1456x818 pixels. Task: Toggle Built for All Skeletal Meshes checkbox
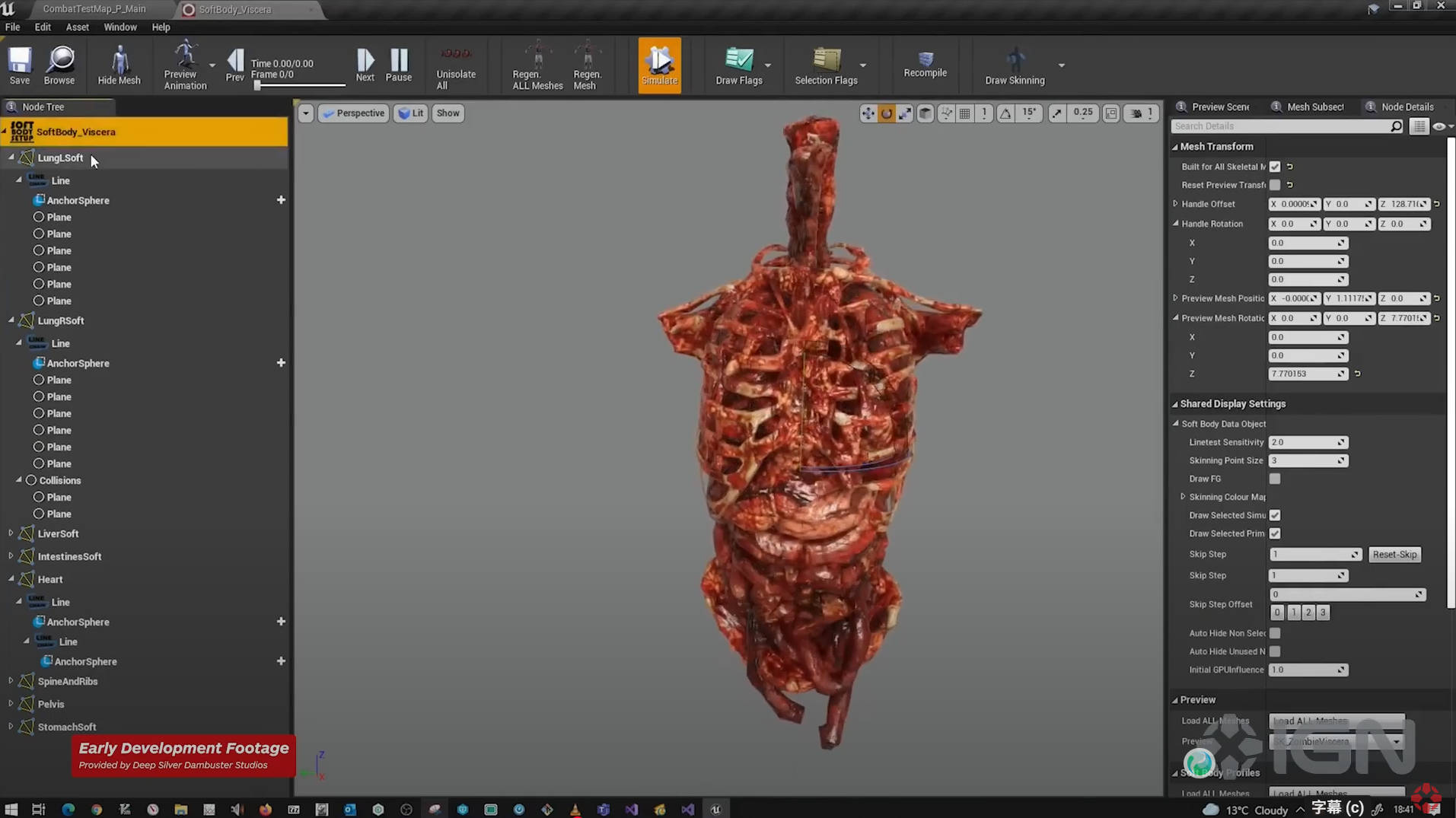(x=1275, y=167)
